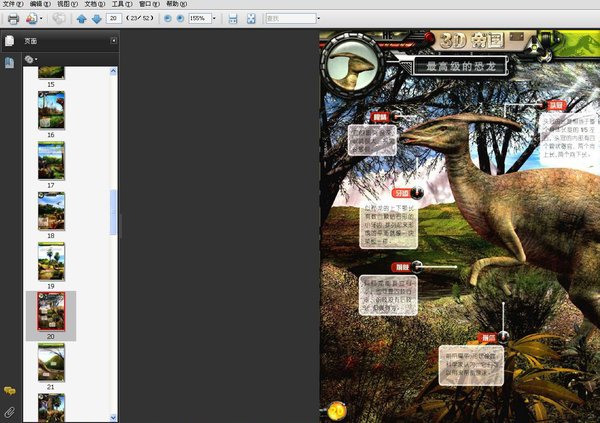Image resolution: width=600 pixels, height=423 pixels.
Task: Click the collaborate/share colorful icon in toolbar
Action: 31,18
